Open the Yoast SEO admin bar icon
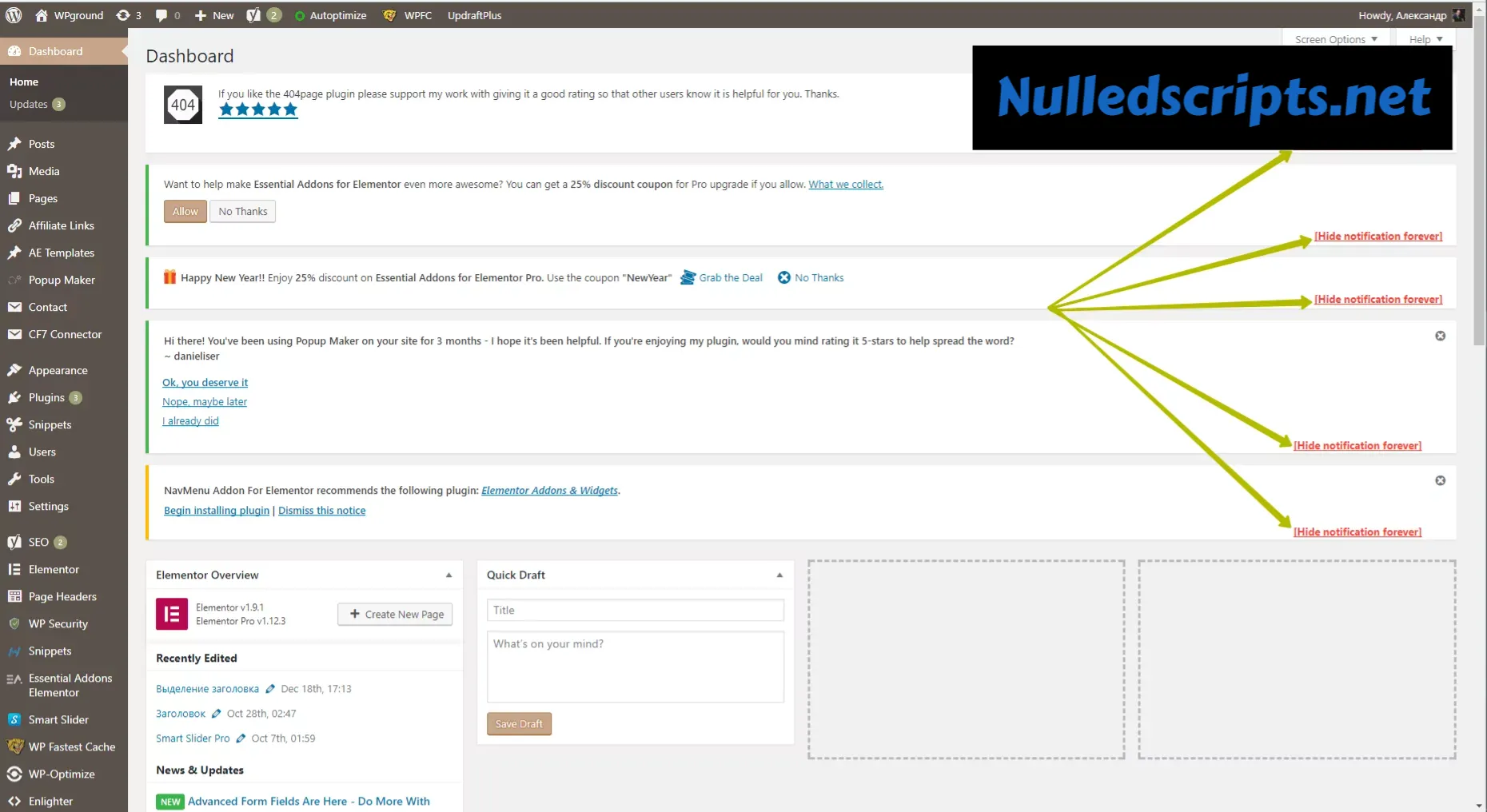 coord(263,15)
